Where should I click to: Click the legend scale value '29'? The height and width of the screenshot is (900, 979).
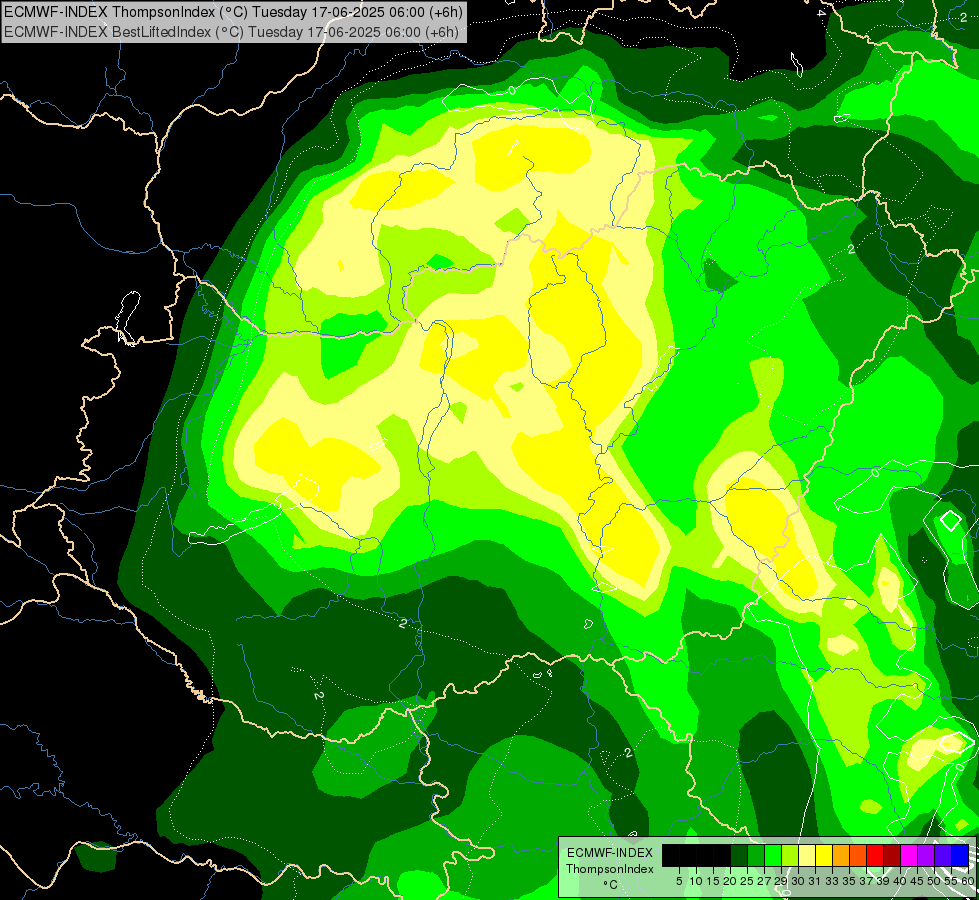tap(781, 881)
